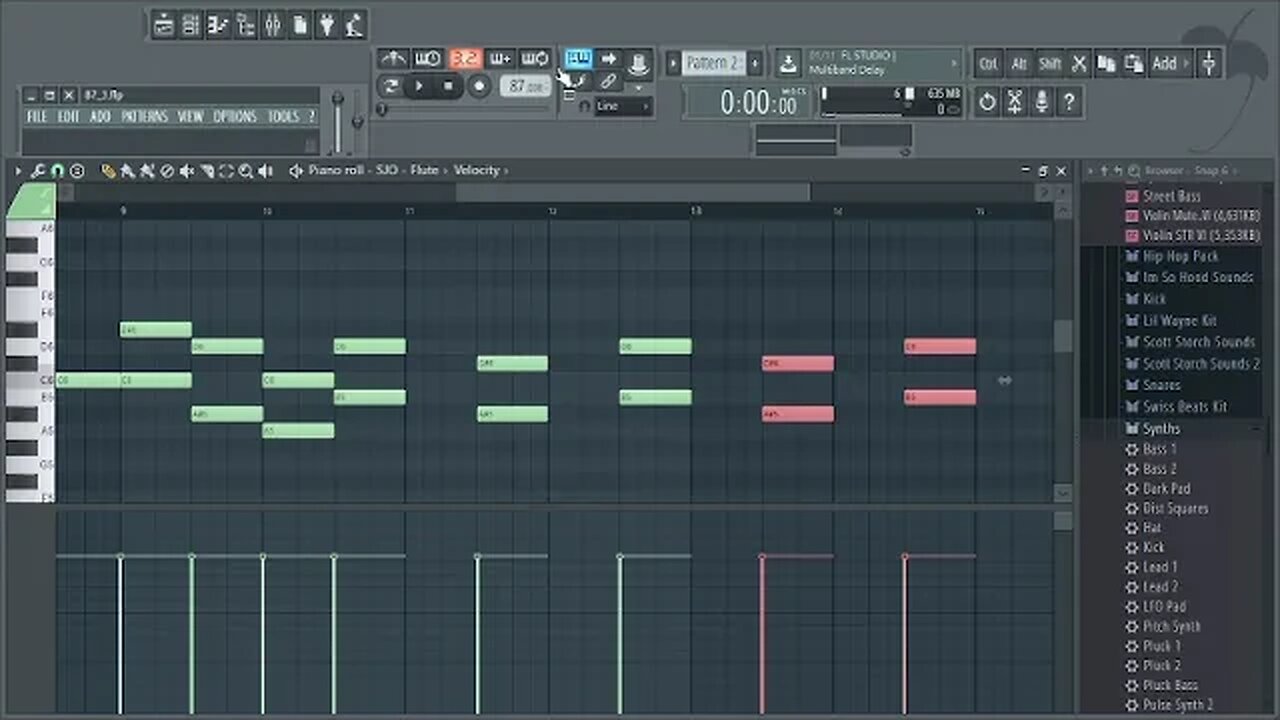The image size is (1280, 720).
Task: Open the Line snap dropdown
Action: [x=623, y=106]
